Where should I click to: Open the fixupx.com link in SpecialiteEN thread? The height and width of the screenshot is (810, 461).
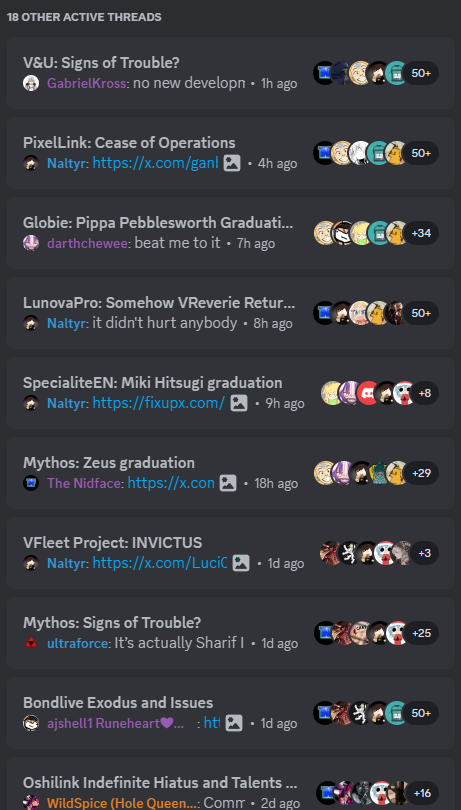tap(159, 403)
